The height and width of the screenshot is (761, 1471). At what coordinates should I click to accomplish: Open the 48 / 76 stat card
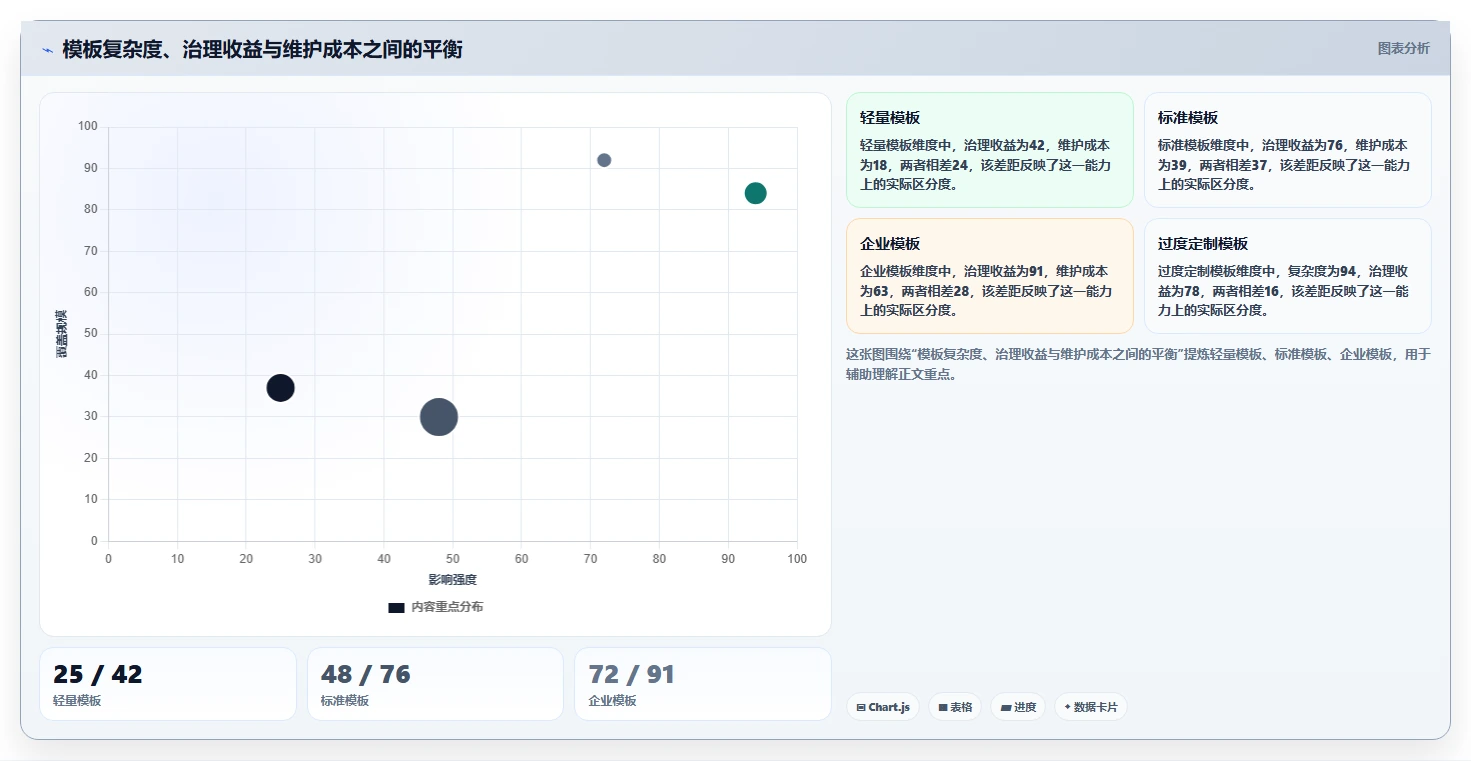pyautogui.click(x=435, y=684)
